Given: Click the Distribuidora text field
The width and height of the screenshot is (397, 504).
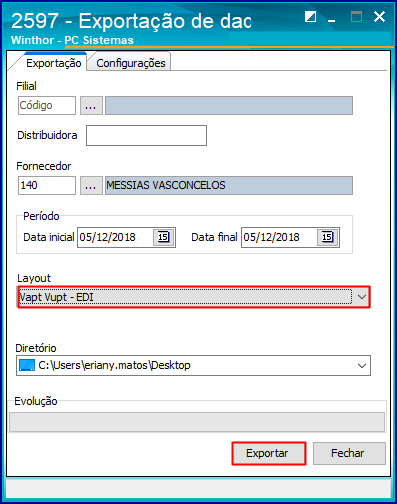Looking at the screenshot, I should [x=146, y=135].
